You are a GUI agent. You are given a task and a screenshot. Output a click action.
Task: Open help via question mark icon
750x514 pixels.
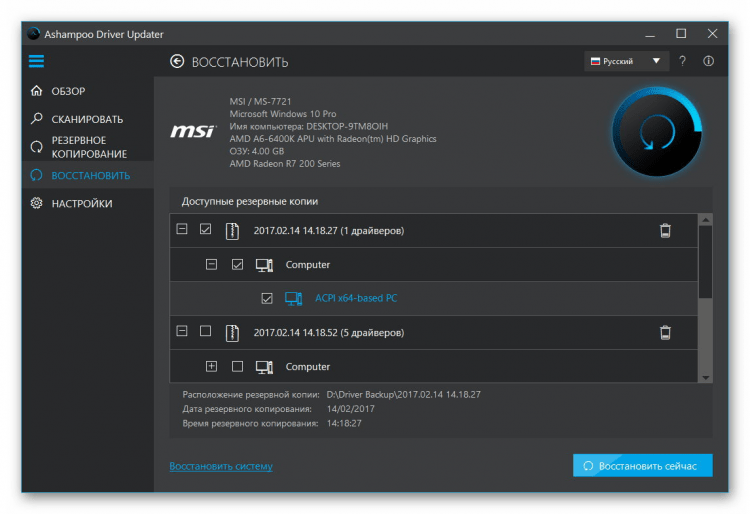pyautogui.click(x=683, y=61)
